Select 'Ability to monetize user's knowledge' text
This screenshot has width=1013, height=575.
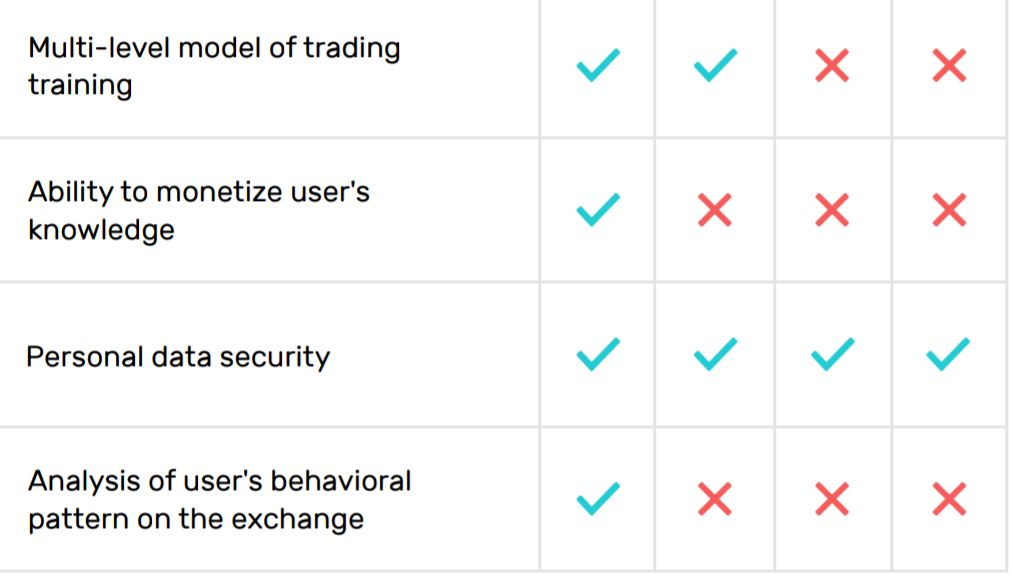[x=199, y=211]
